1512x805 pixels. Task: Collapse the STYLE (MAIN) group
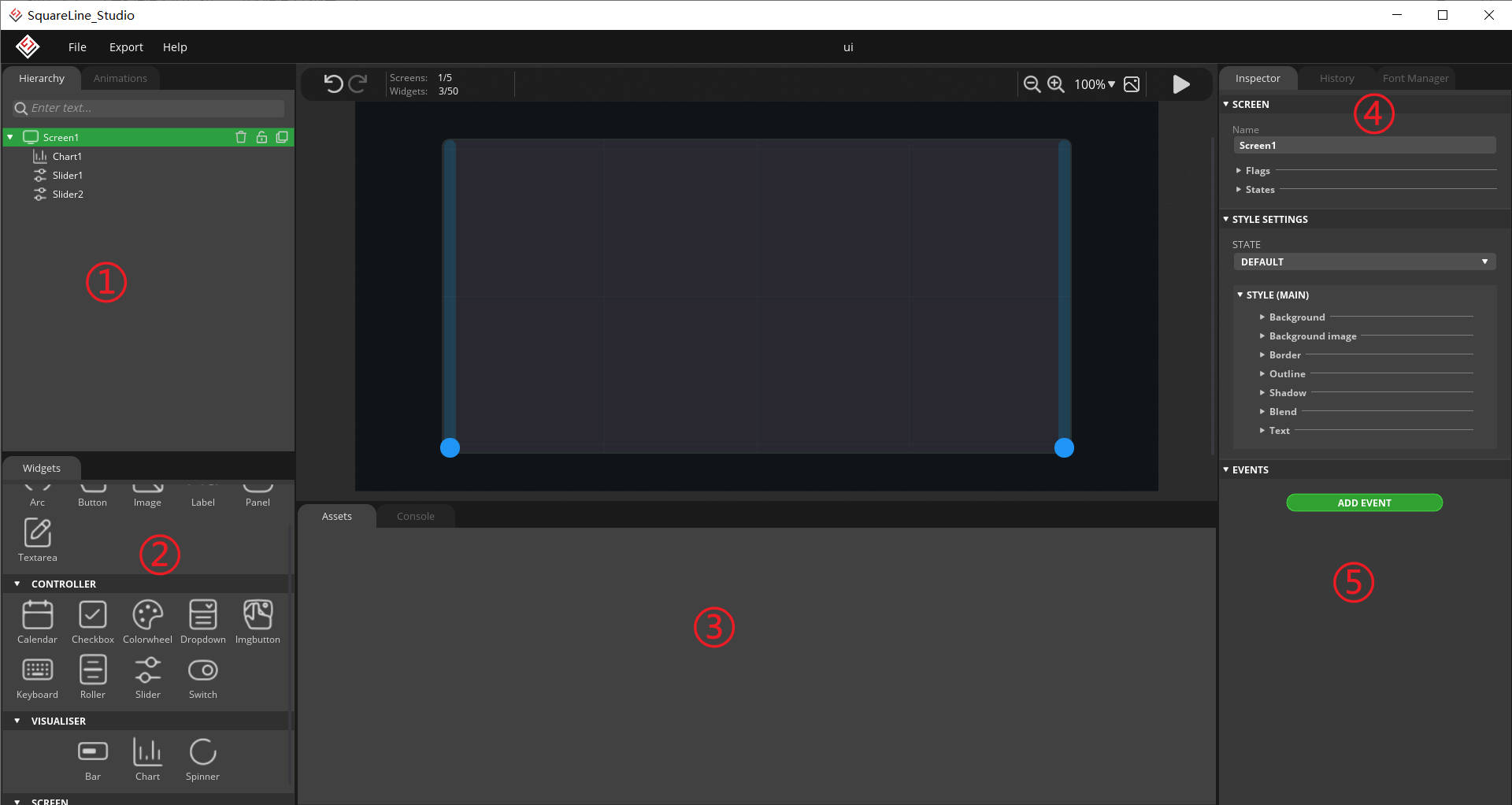tap(1240, 295)
